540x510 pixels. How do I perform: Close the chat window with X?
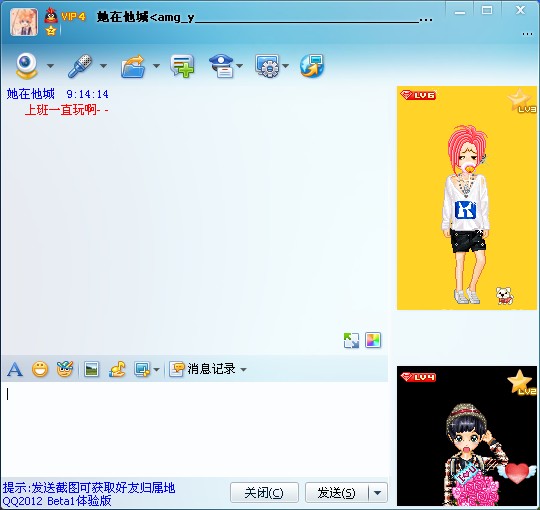click(x=520, y=10)
